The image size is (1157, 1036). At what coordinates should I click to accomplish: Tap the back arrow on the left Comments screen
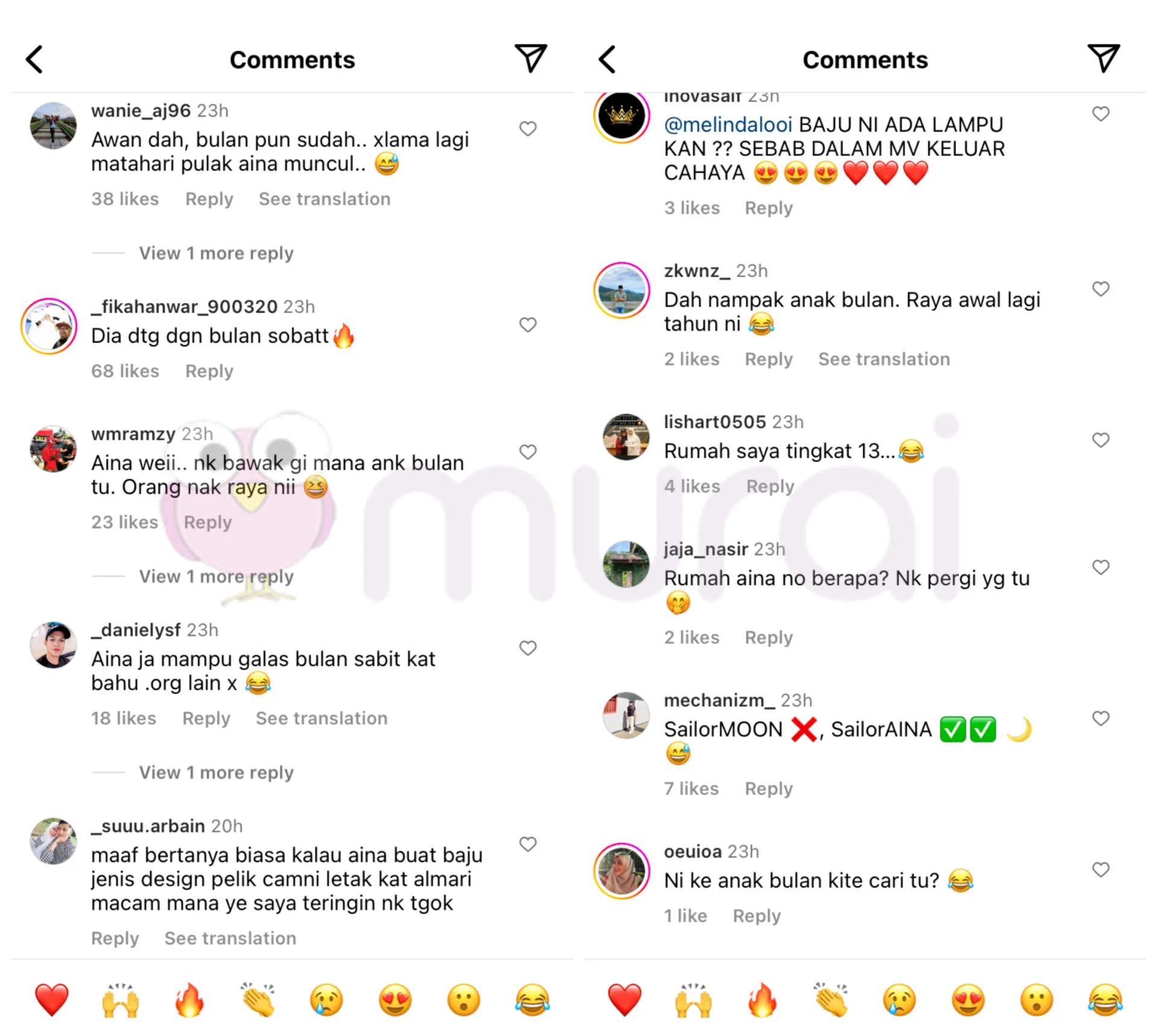click(x=34, y=59)
